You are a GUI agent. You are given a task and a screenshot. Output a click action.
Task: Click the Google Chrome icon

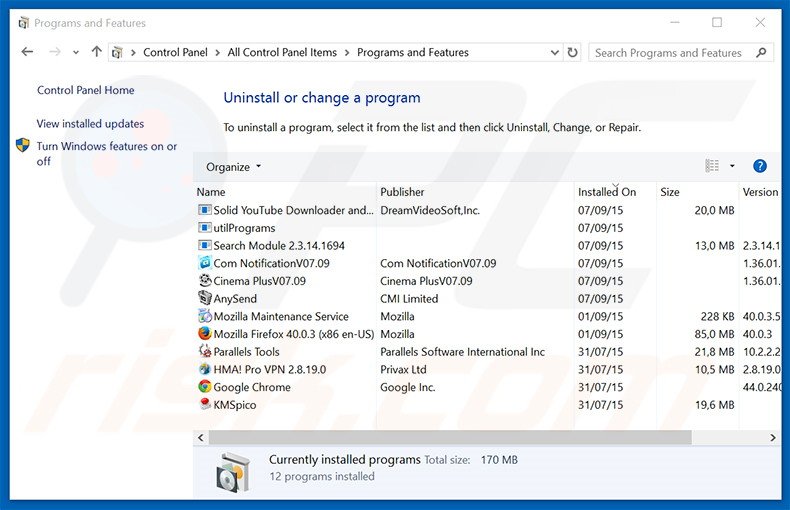[205, 387]
